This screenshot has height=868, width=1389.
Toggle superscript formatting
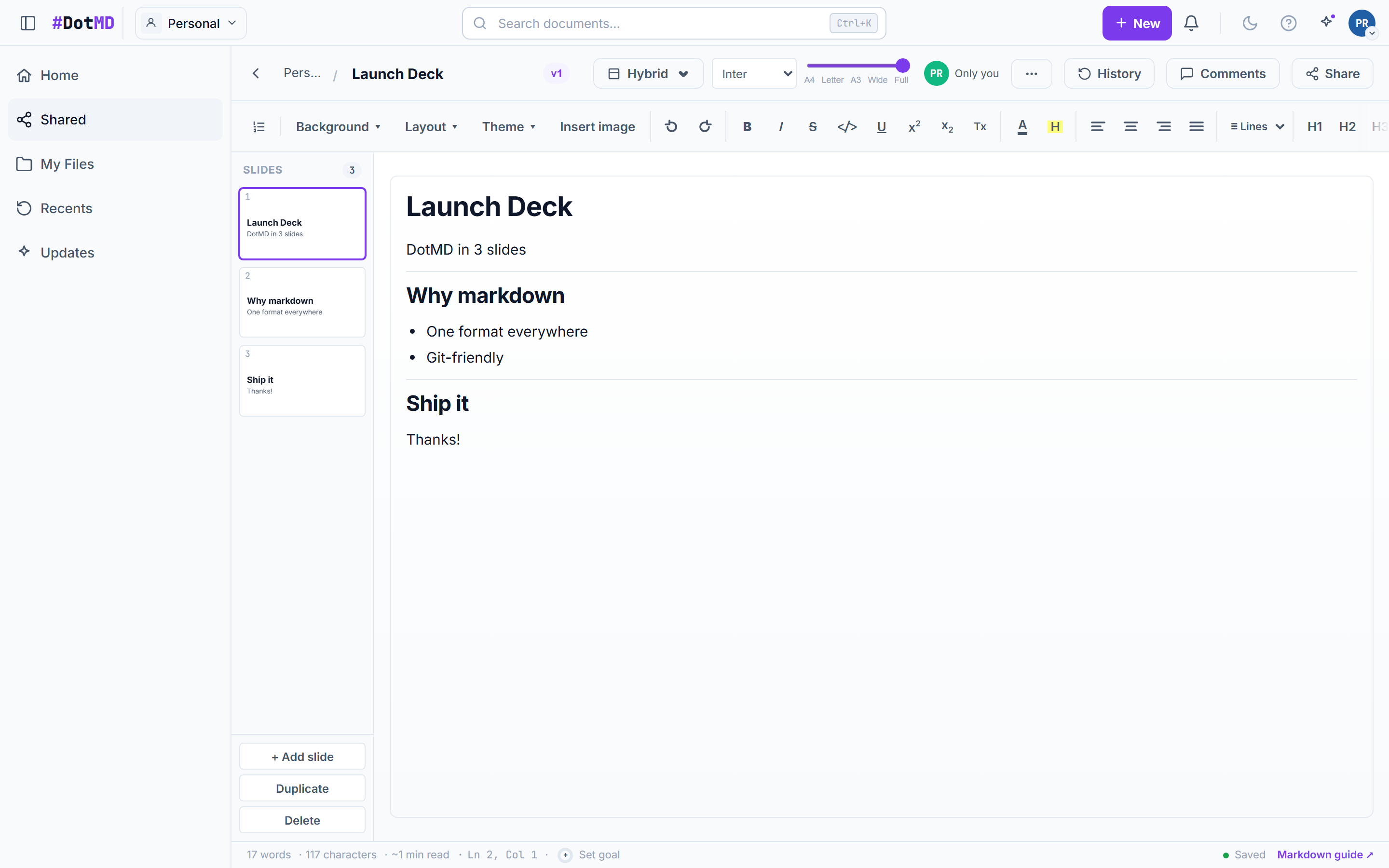[x=914, y=126]
